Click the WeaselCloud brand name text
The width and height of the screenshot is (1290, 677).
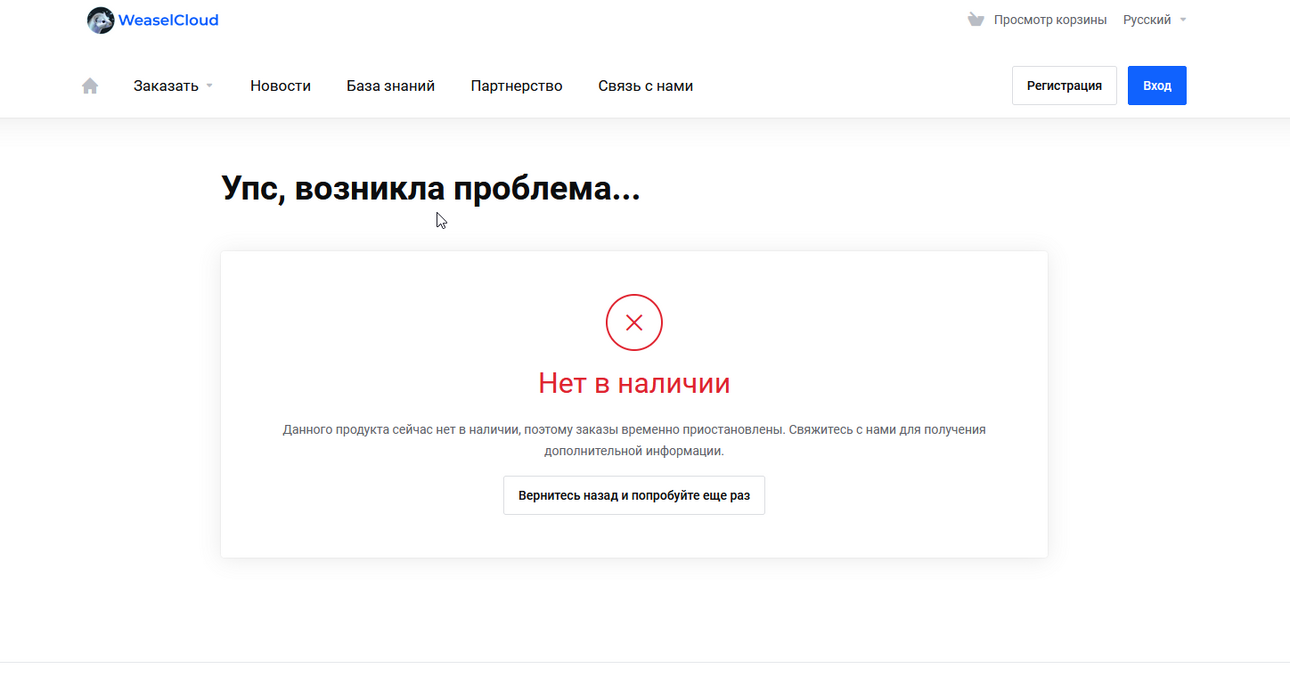[168, 20]
